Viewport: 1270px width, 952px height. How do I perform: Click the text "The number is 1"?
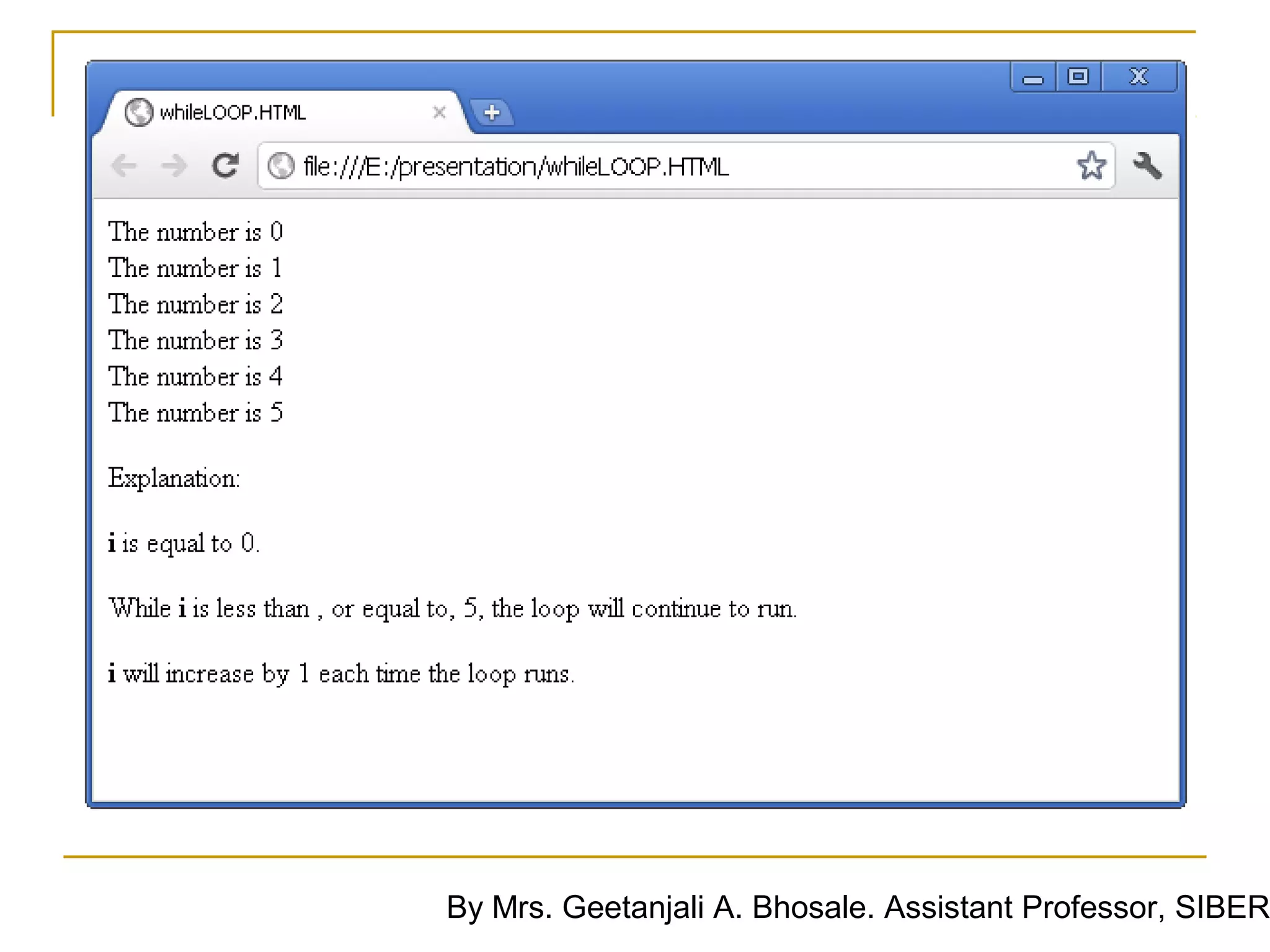point(196,268)
